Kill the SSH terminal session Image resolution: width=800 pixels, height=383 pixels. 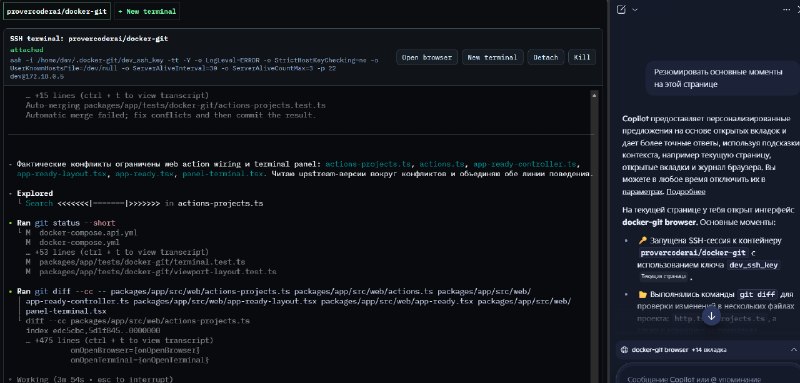(x=582, y=58)
